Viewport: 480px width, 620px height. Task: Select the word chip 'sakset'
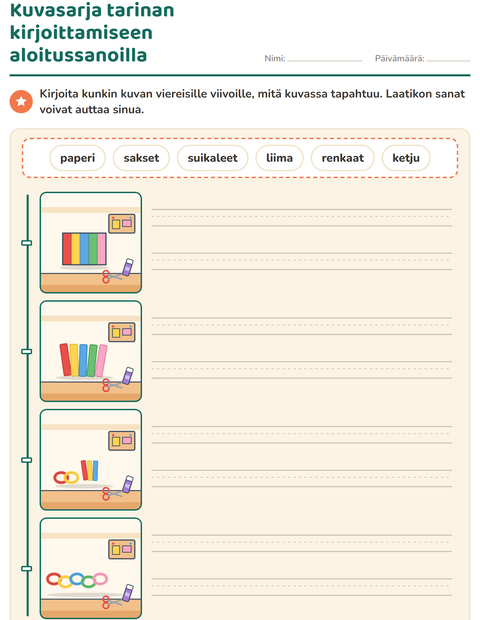coord(141,158)
